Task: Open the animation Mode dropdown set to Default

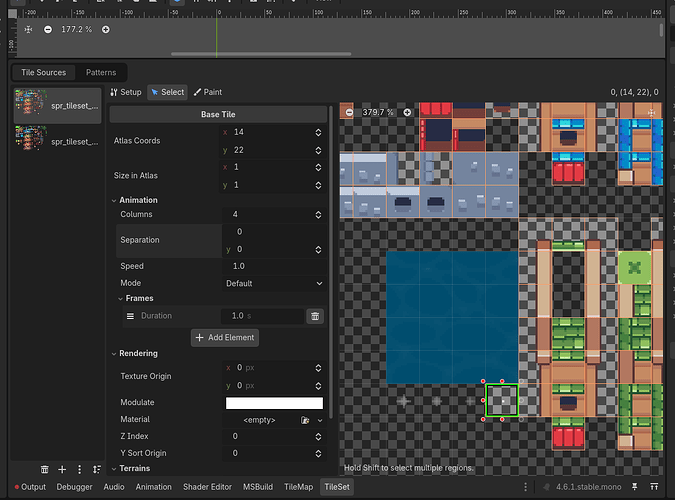Action: (274, 283)
